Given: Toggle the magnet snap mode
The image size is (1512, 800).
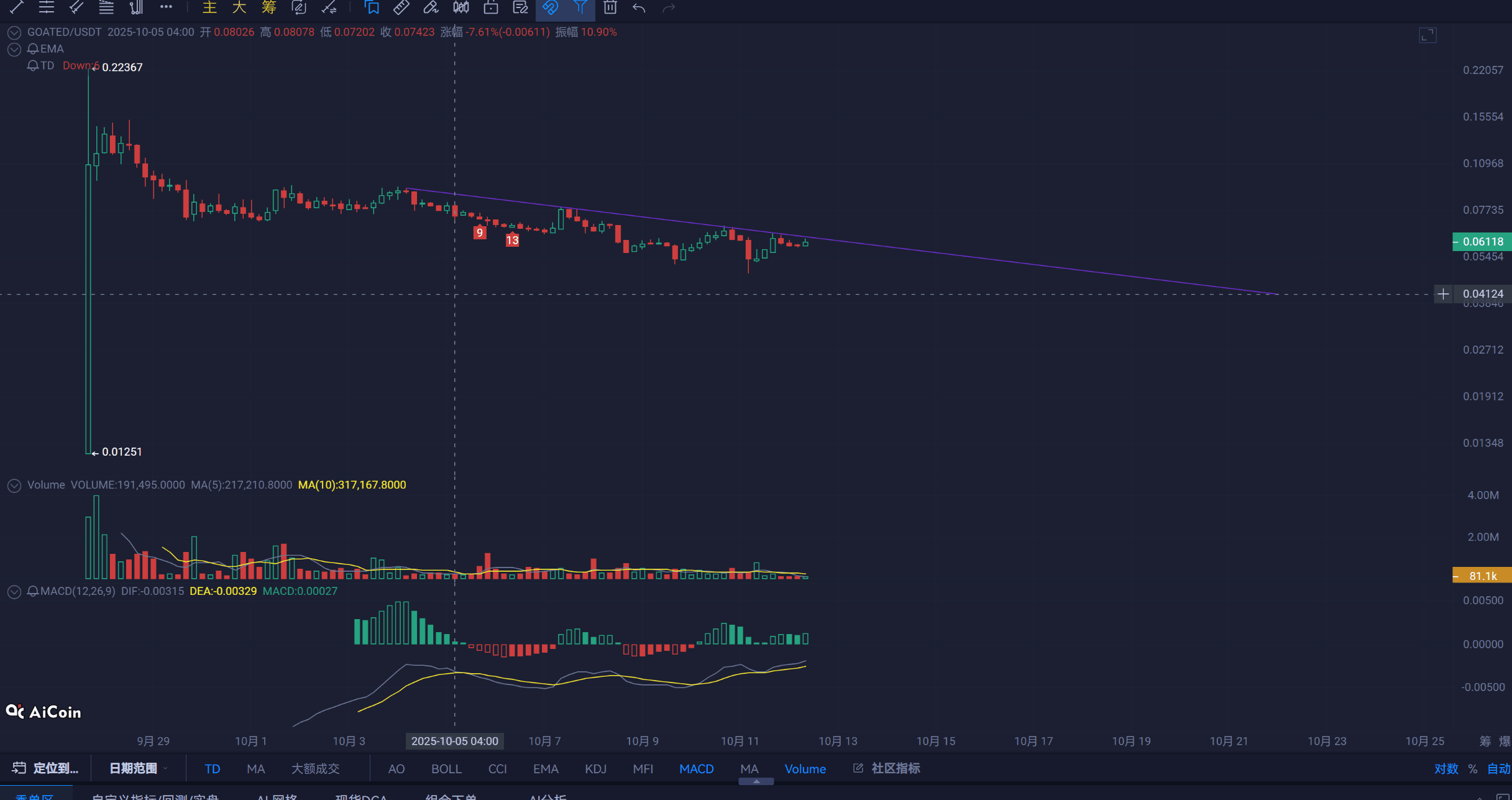Looking at the screenshot, I should (550, 7).
